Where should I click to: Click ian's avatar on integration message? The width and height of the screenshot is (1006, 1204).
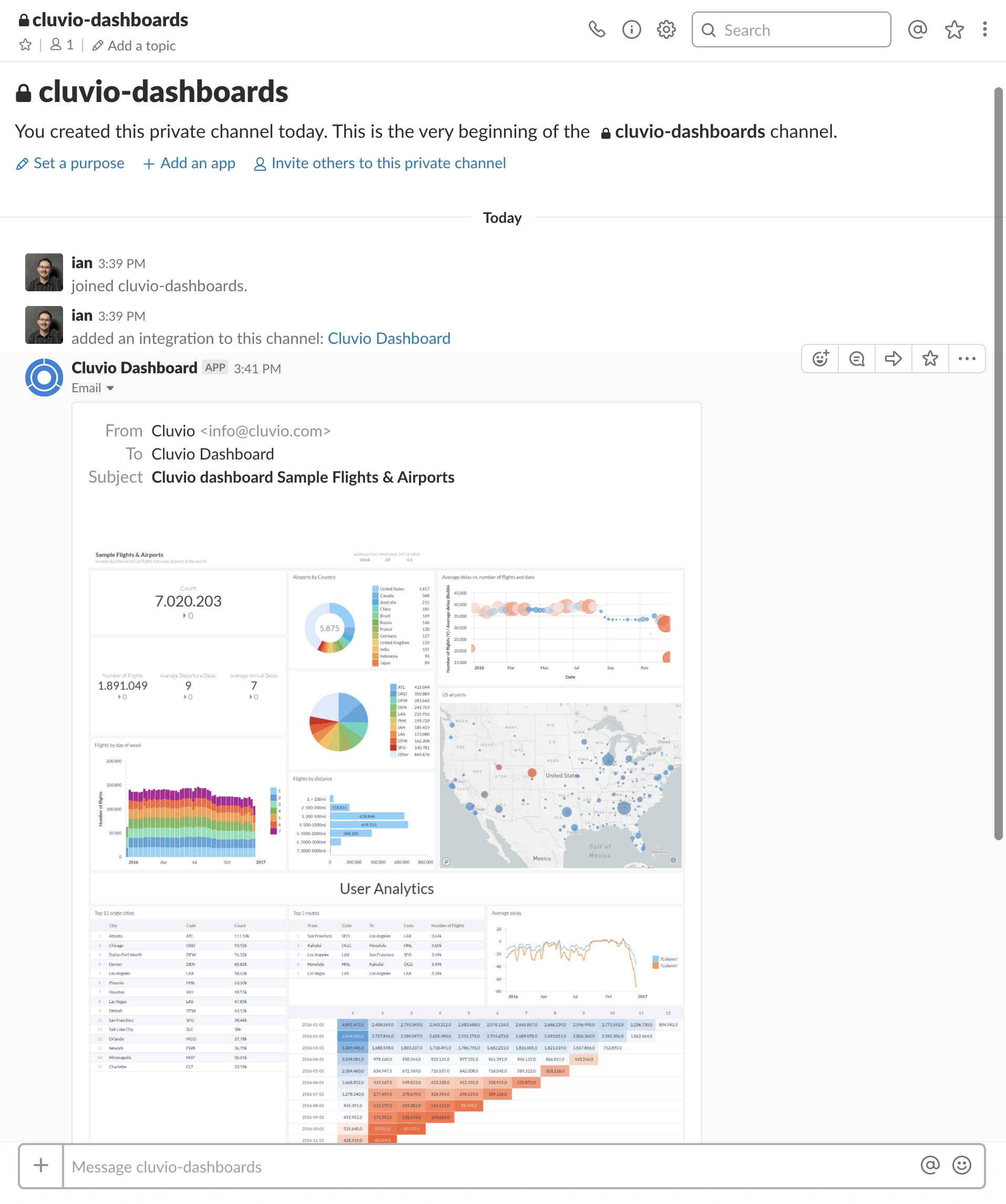44,325
